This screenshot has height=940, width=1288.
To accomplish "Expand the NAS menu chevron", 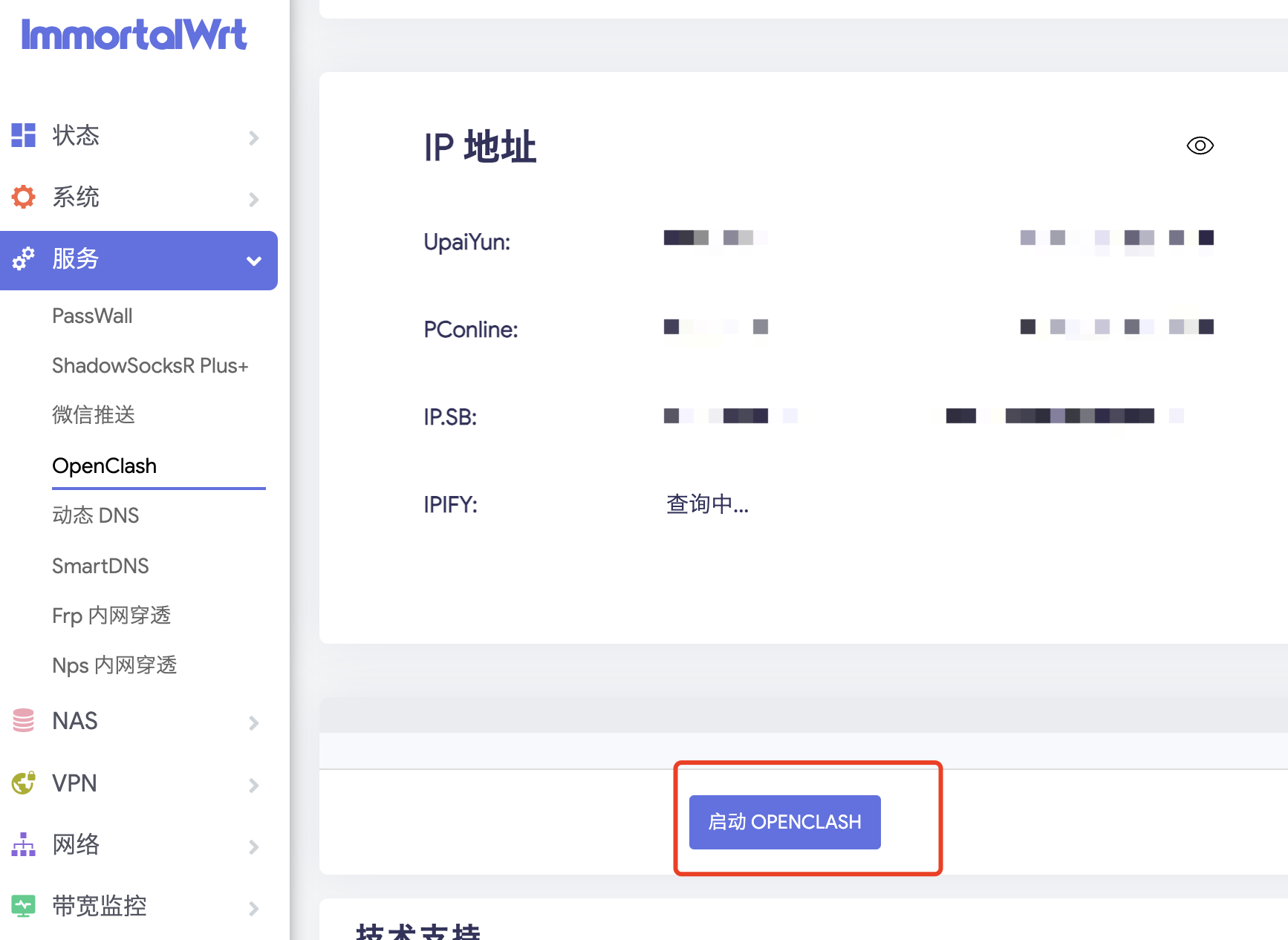I will pos(254,722).
